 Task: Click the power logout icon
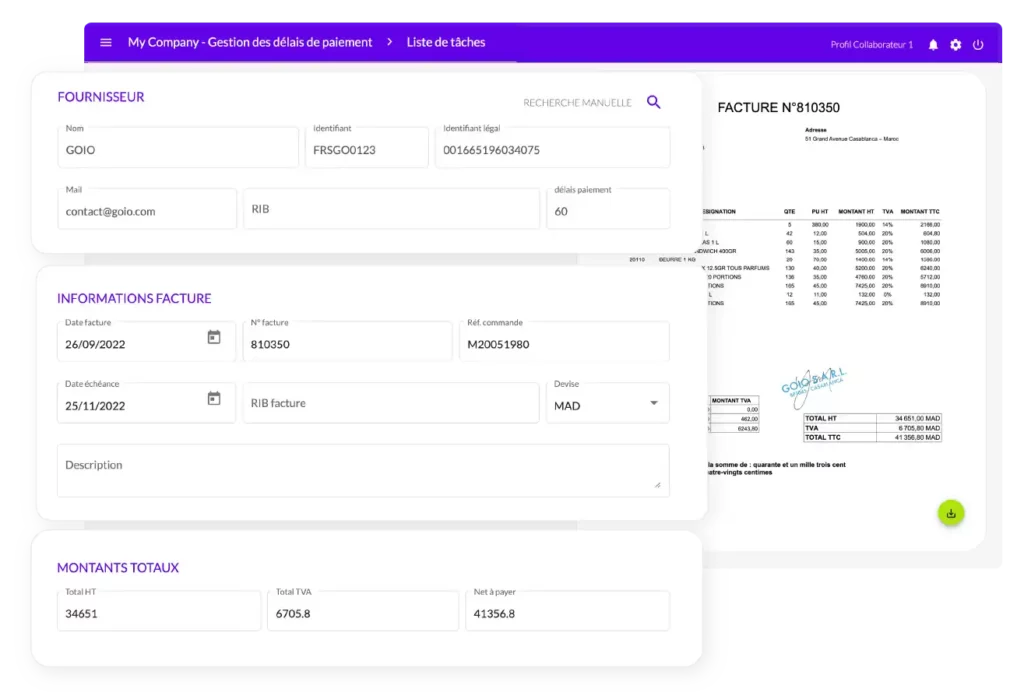tap(978, 45)
